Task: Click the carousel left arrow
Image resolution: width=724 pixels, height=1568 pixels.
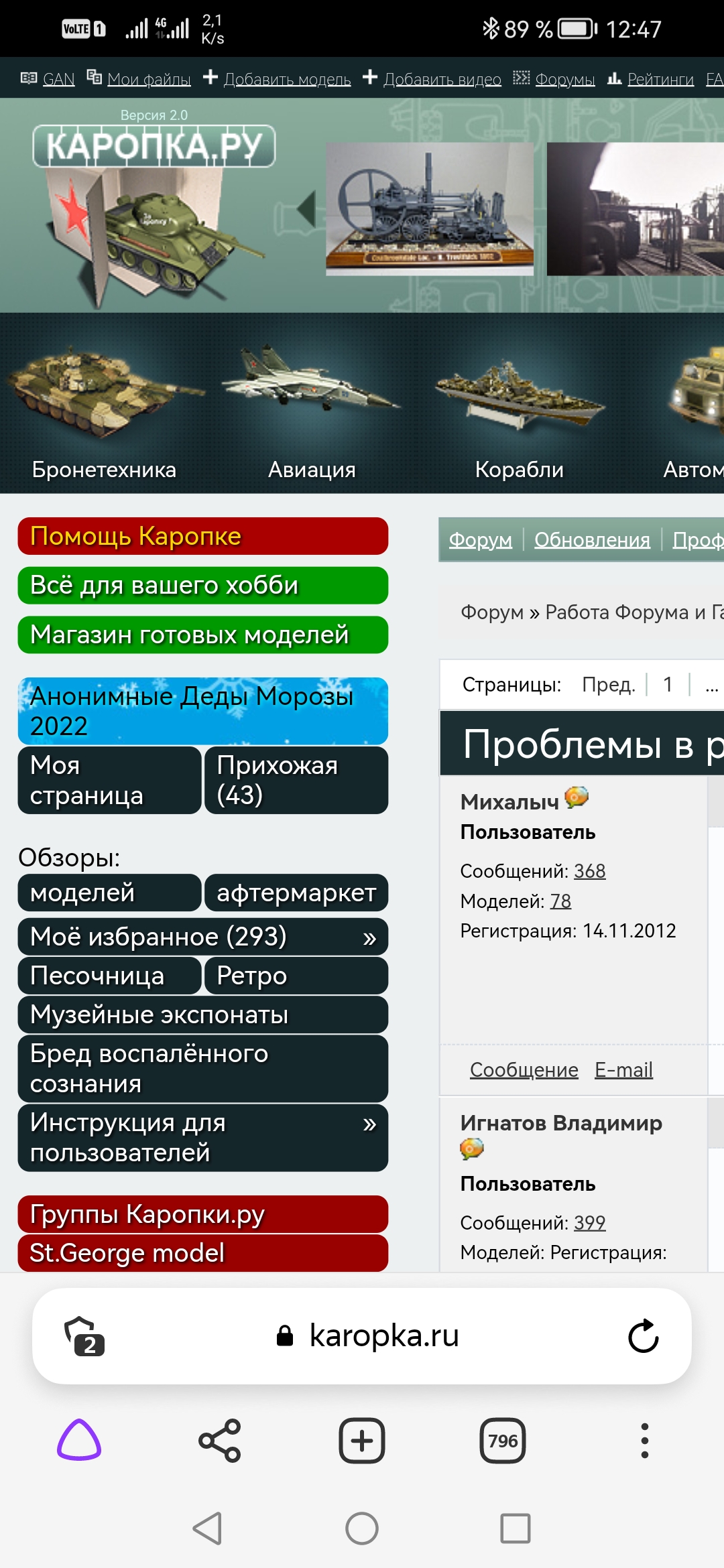Action: pos(307,208)
